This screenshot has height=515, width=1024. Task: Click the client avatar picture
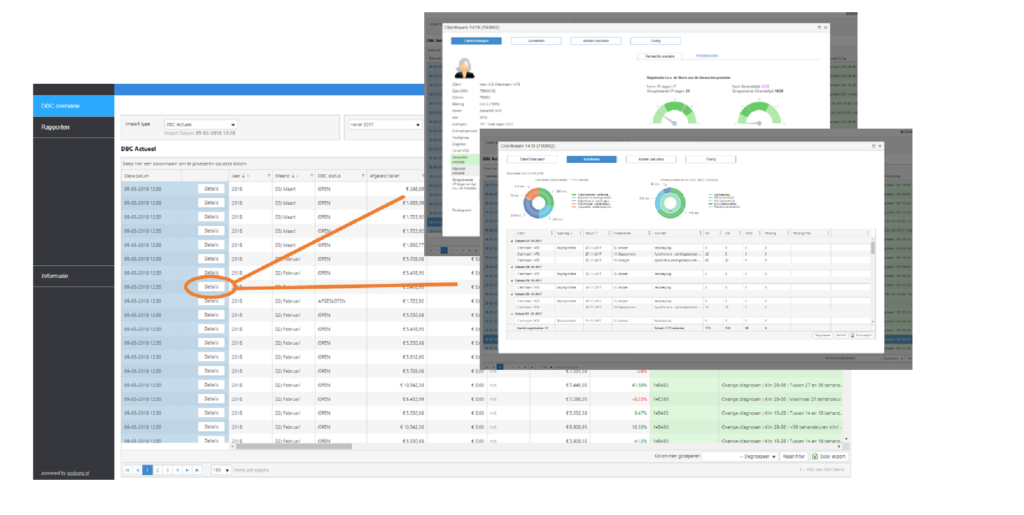tap(465, 68)
